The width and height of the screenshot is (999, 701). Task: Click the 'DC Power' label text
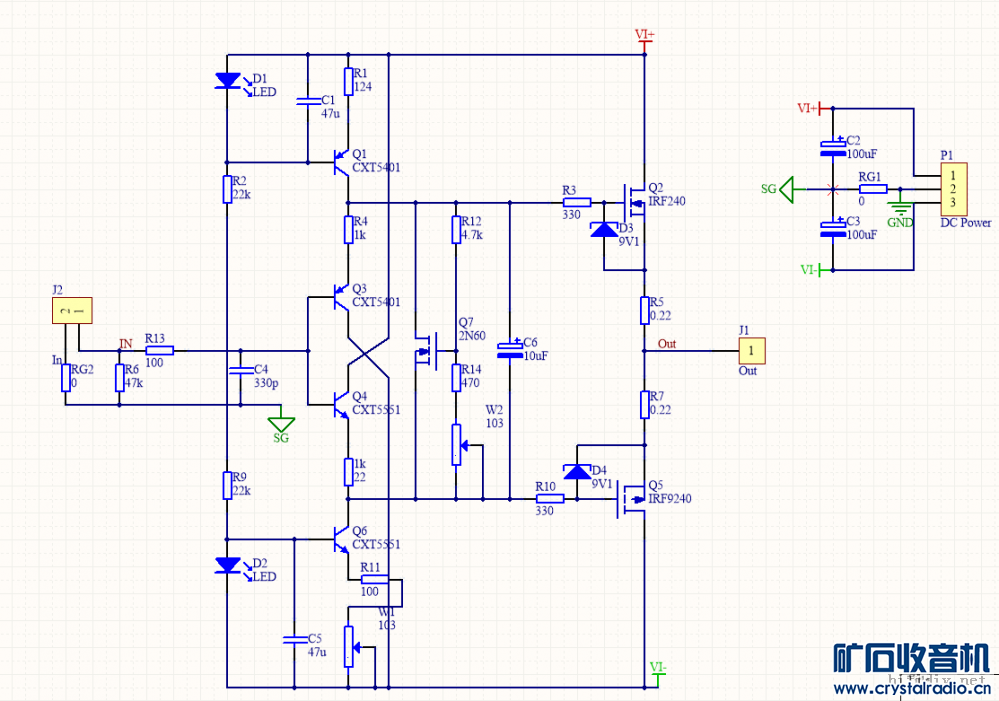coord(966,222)
